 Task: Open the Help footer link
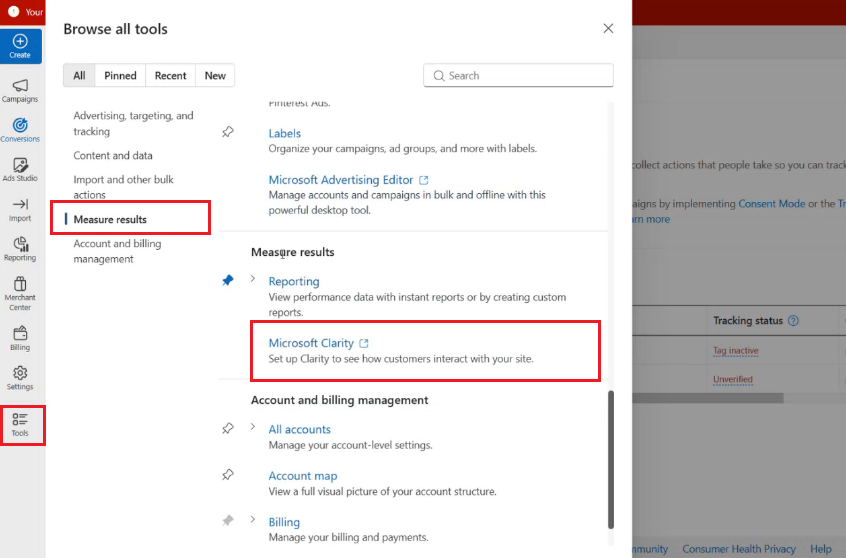point(821,549)
